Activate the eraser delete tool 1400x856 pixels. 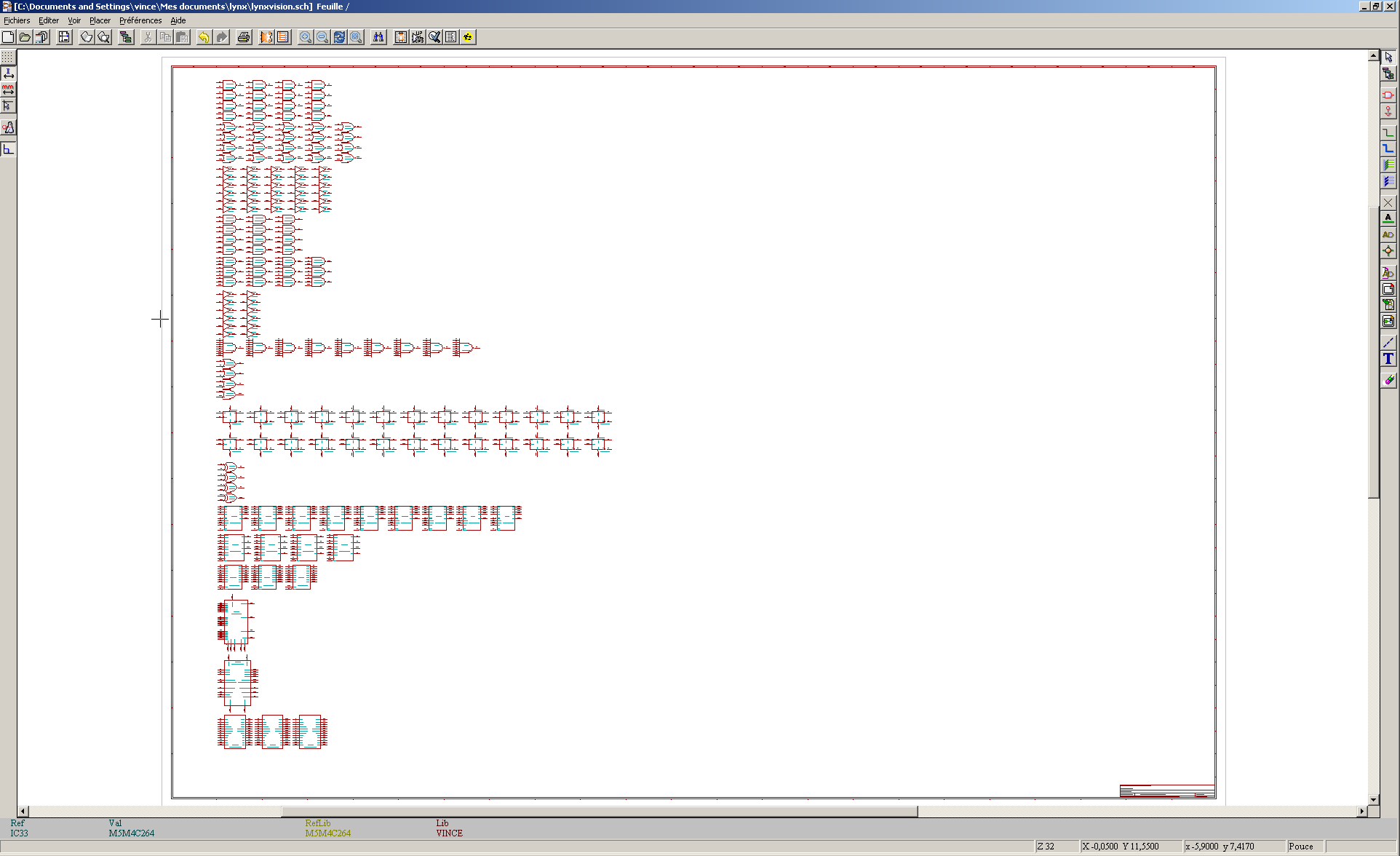coord(1388,380)
